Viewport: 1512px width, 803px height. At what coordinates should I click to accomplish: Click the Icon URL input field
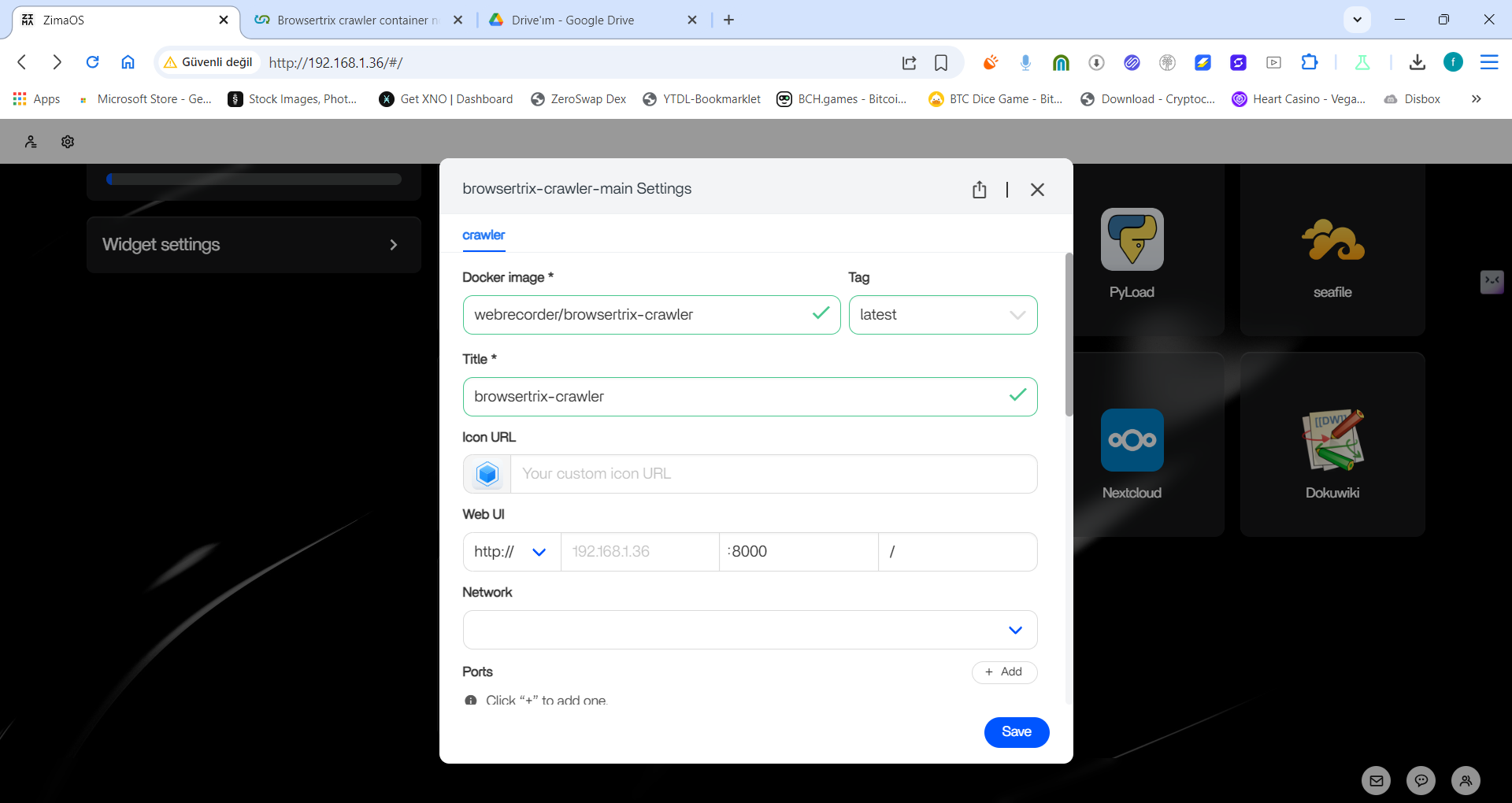click(773, 474)
